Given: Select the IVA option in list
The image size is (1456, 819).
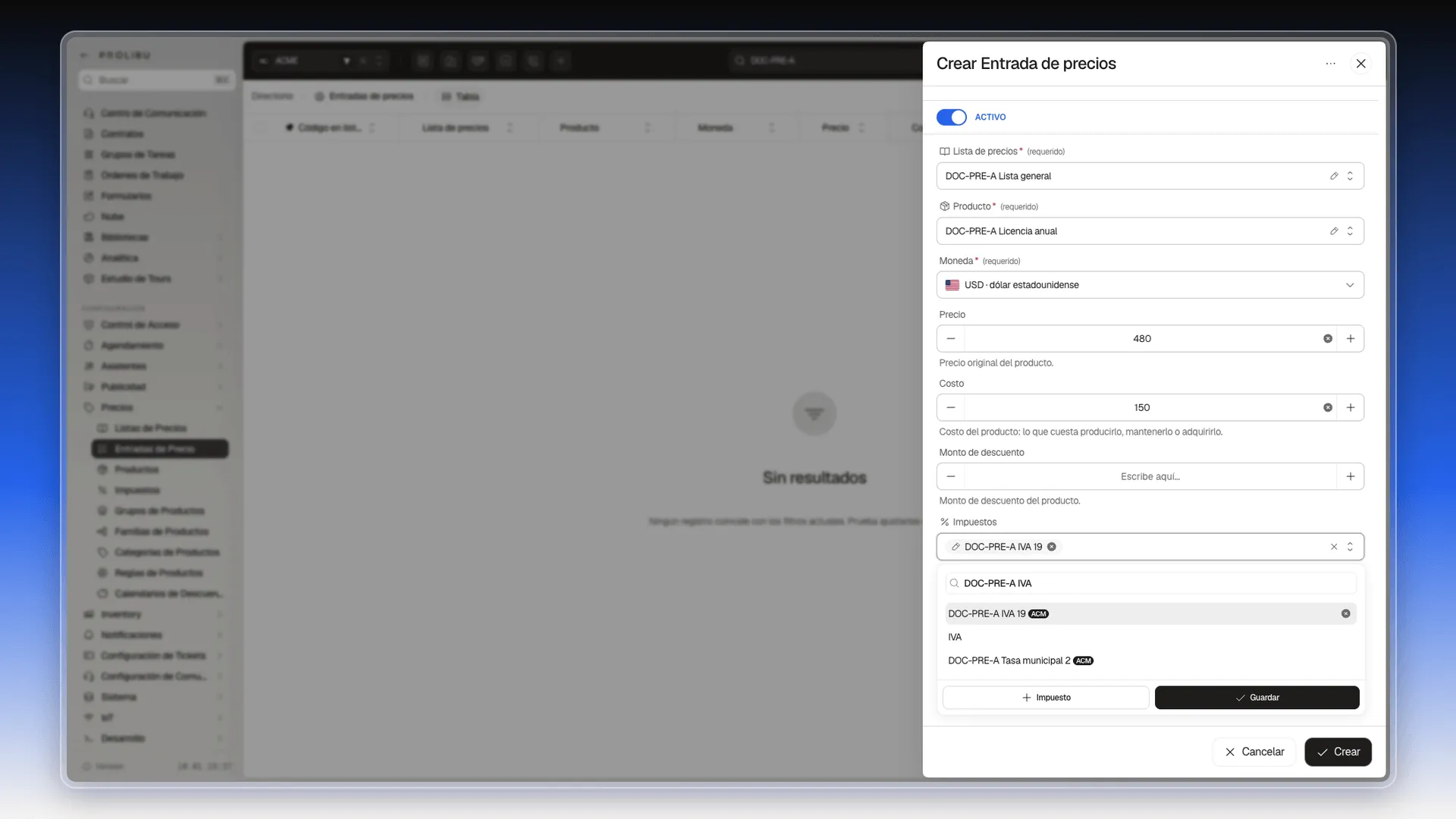Looking at the screenshot, I should pyautogui.click(x=1150, y=637).
